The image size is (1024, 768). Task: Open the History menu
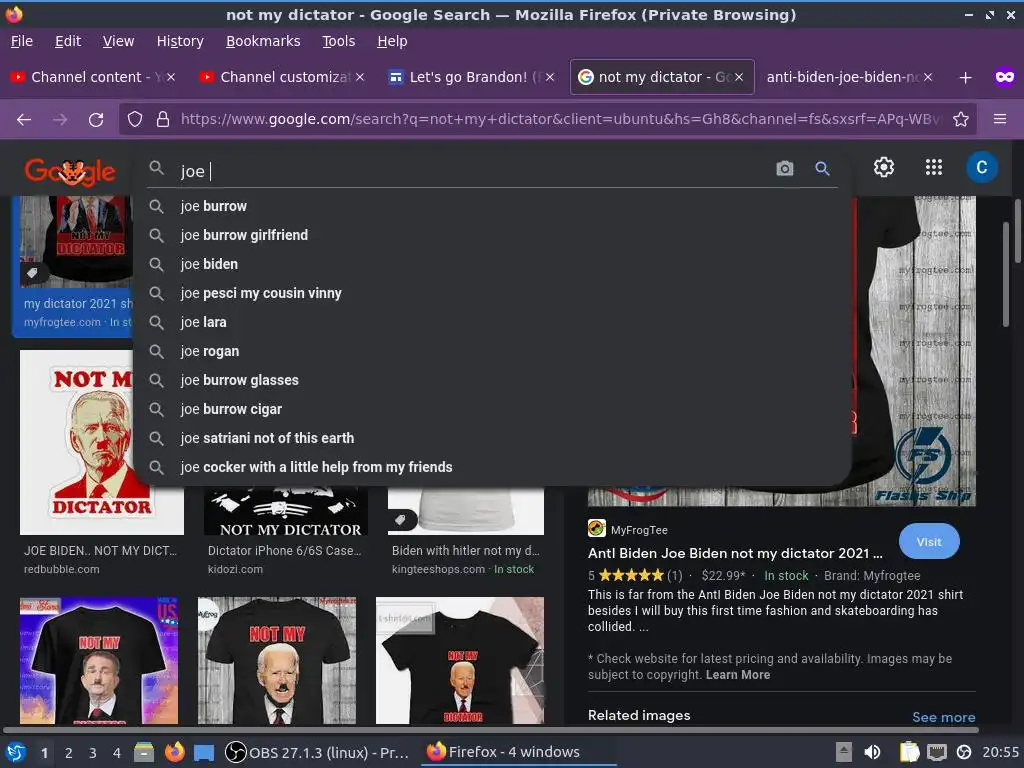pos(180,41)
